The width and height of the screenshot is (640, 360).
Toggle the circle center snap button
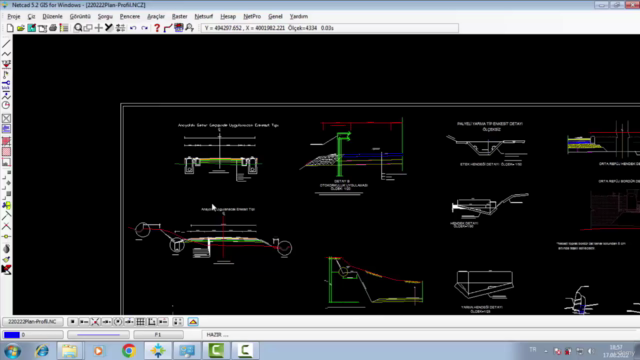pyautogui.click(x=118, y=322)
